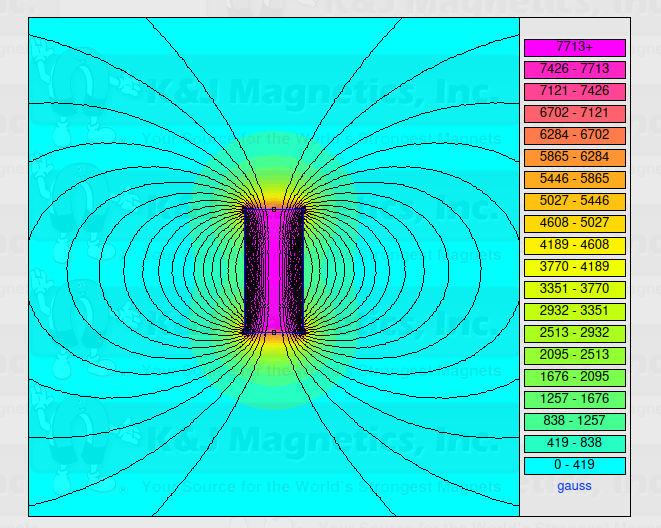Image resolution: width=661 pixels, height=528 pixels.
Task: Choose the 3770 - 4189 legend swatch
Action: pos(575,268)
